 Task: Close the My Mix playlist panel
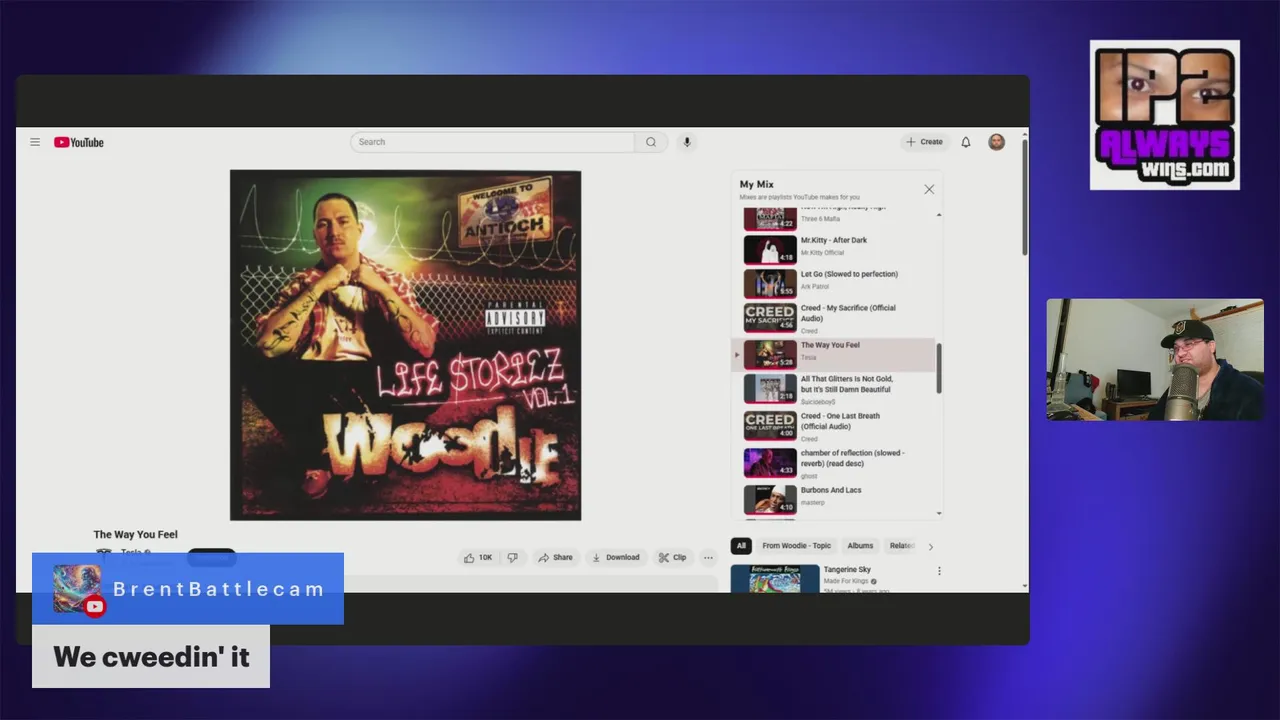click(x=929, y=189)
